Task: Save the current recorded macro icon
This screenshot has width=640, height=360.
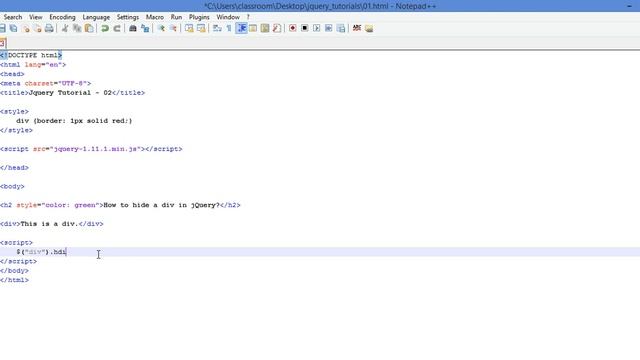Action: (x=341, y=28)
